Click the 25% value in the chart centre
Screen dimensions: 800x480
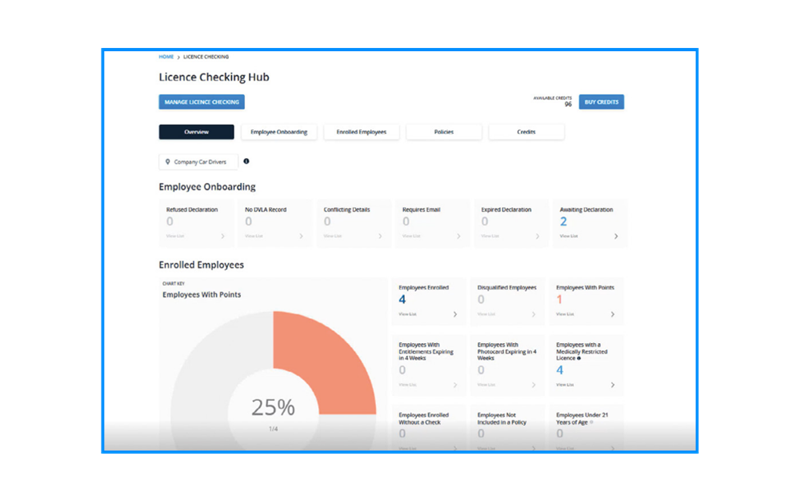[x=273, y=407]
